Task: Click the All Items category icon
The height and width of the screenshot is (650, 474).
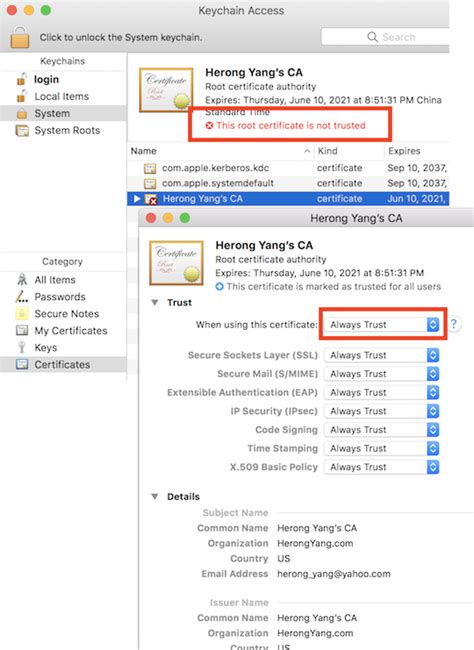Action: pyautogui.click(x=22, y=279)
